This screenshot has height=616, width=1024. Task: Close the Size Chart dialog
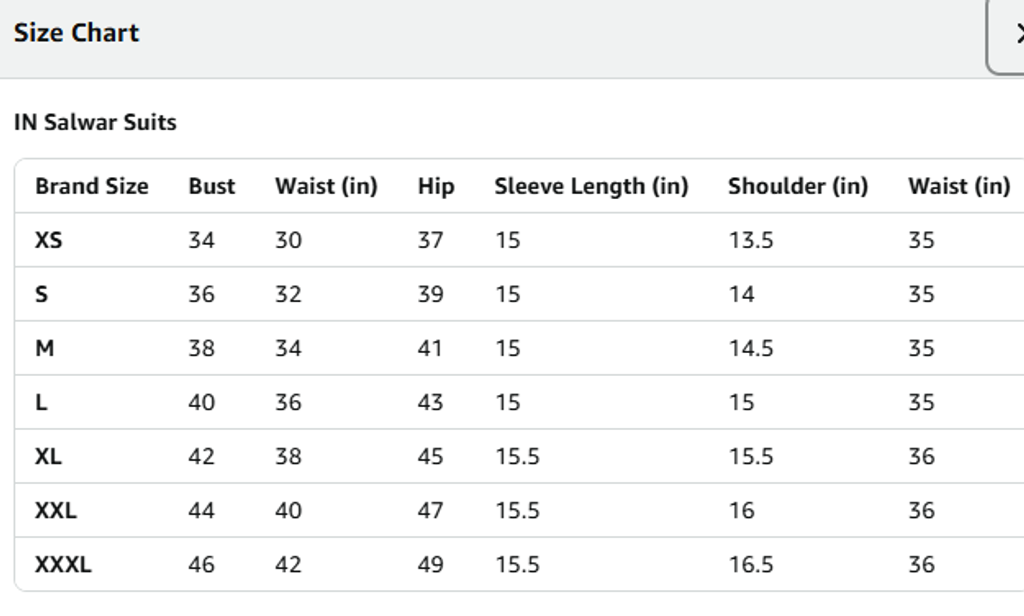(x=1012, y=34)
